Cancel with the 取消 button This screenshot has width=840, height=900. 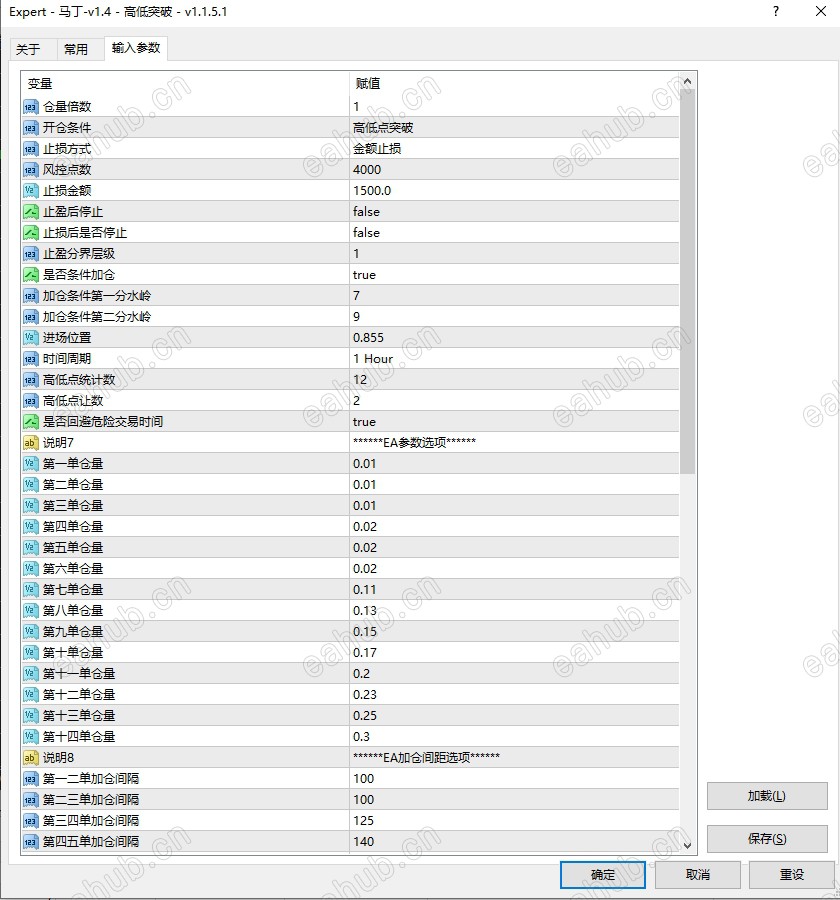pyautogui.click(x=698, y=875)
